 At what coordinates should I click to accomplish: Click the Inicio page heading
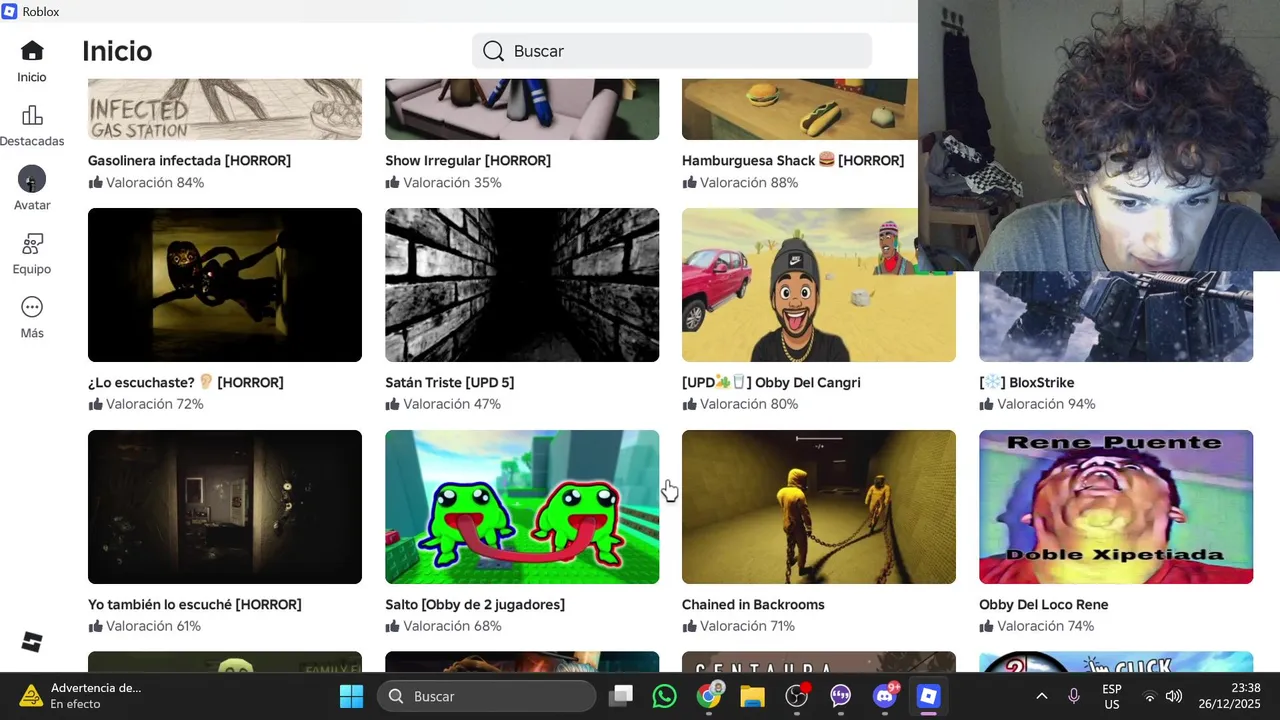(117, 51)
